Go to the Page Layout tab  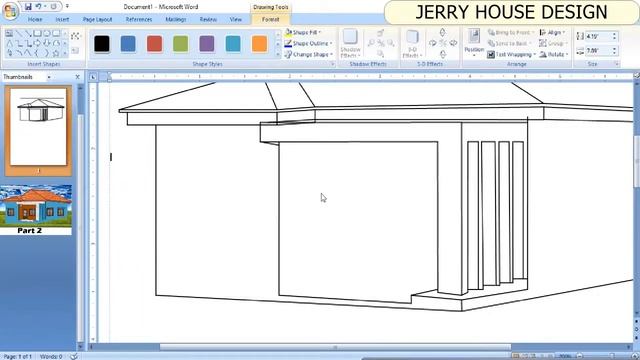[x=97, y=19]
